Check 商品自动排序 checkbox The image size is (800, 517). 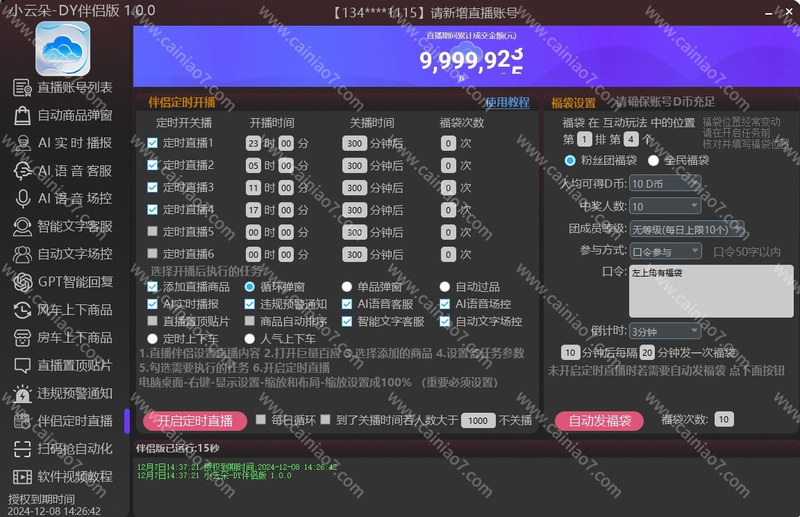pyautogui.click(x=249, y=321)
